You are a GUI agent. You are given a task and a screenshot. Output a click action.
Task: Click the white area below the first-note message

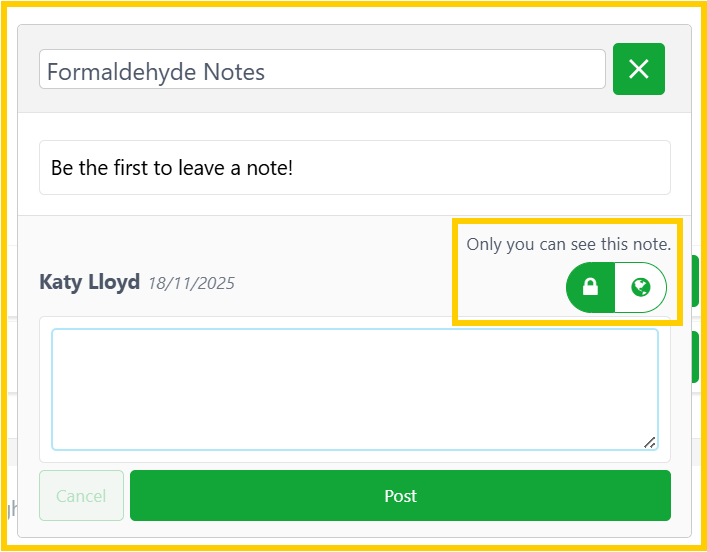pos(355,205)
